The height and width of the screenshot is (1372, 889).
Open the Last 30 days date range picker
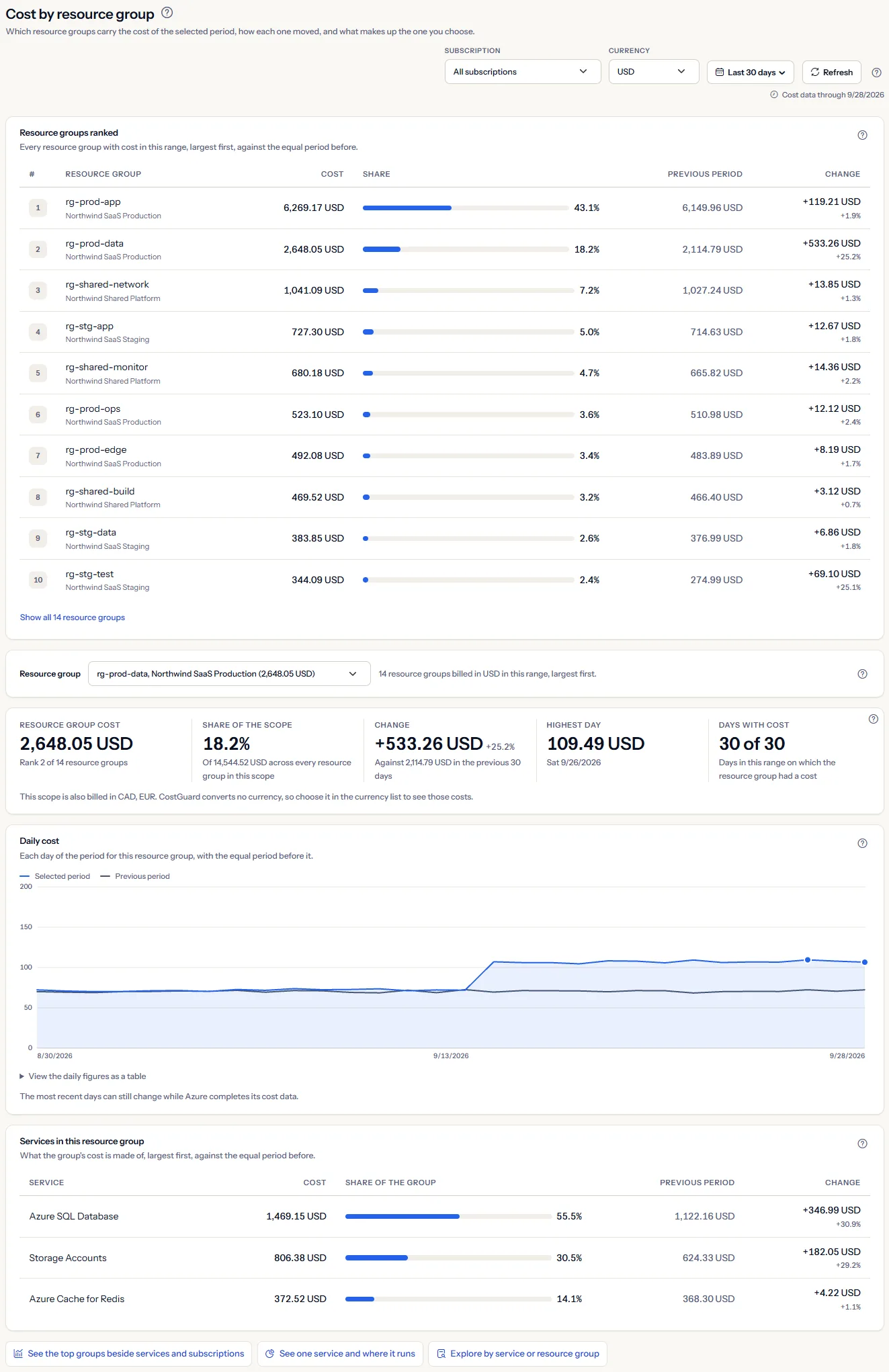[x=751, y=73]
